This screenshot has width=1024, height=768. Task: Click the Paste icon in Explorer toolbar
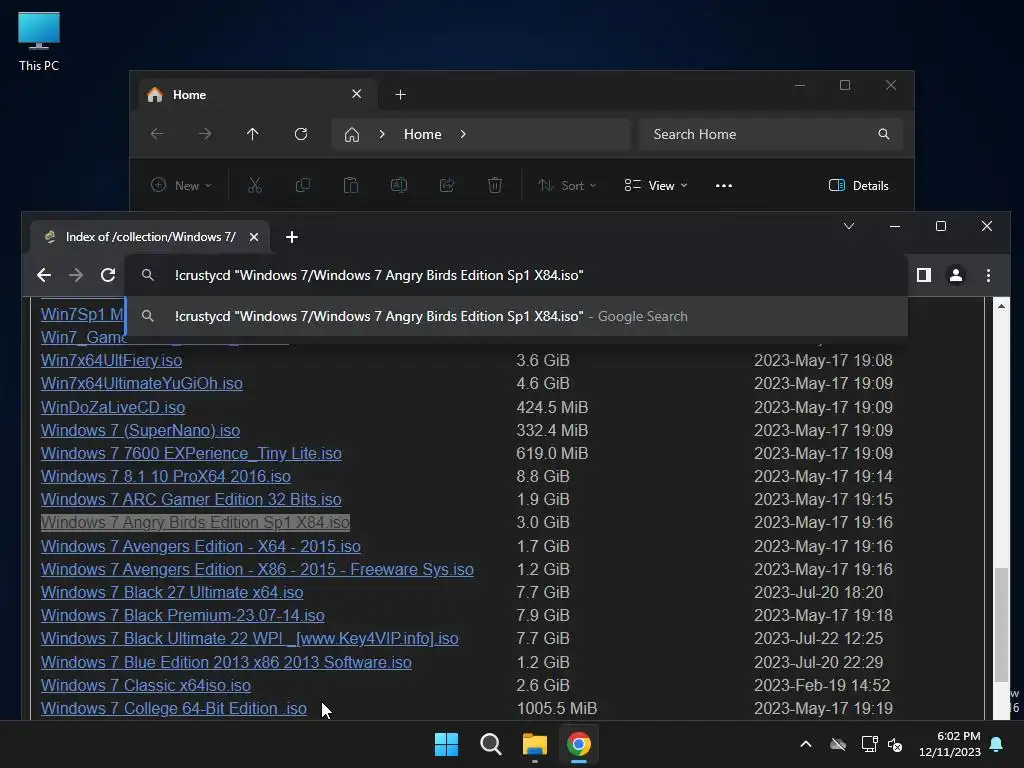(x=351, y=185)
